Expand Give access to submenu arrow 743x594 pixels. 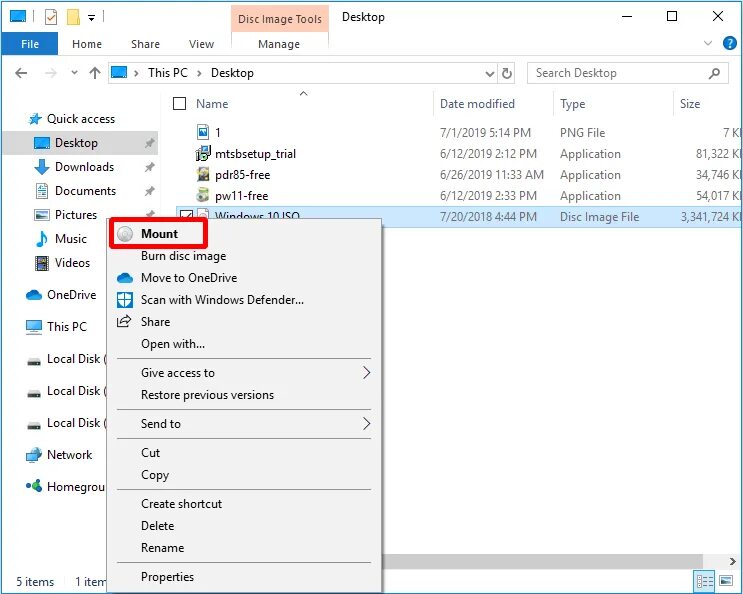coord(366,373)
